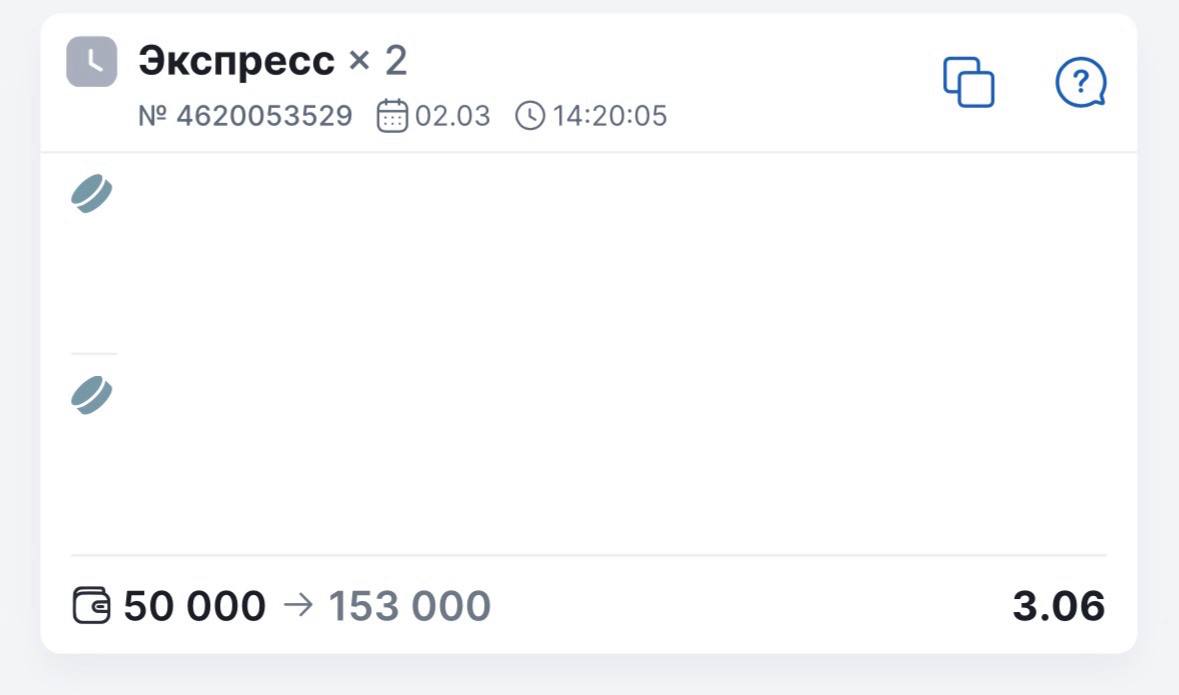Click the arrow between stake and payout

pos(298,606)
